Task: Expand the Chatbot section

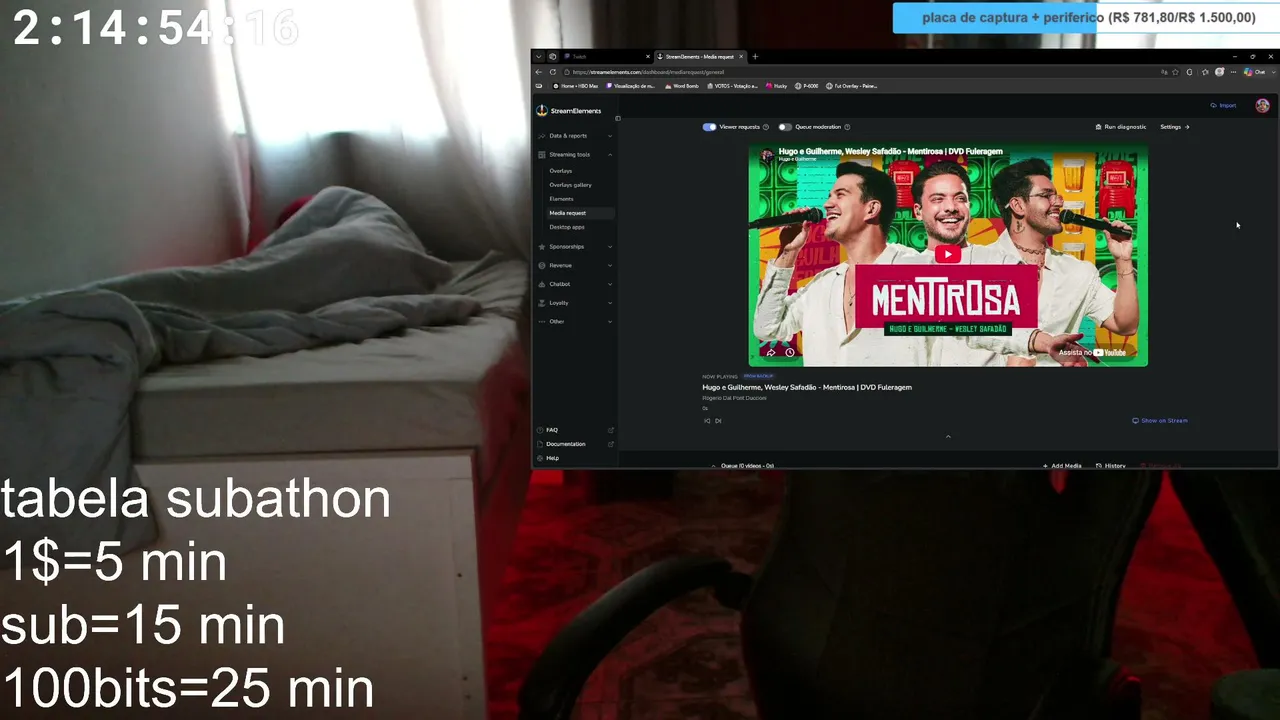Action: pos(574,284)
